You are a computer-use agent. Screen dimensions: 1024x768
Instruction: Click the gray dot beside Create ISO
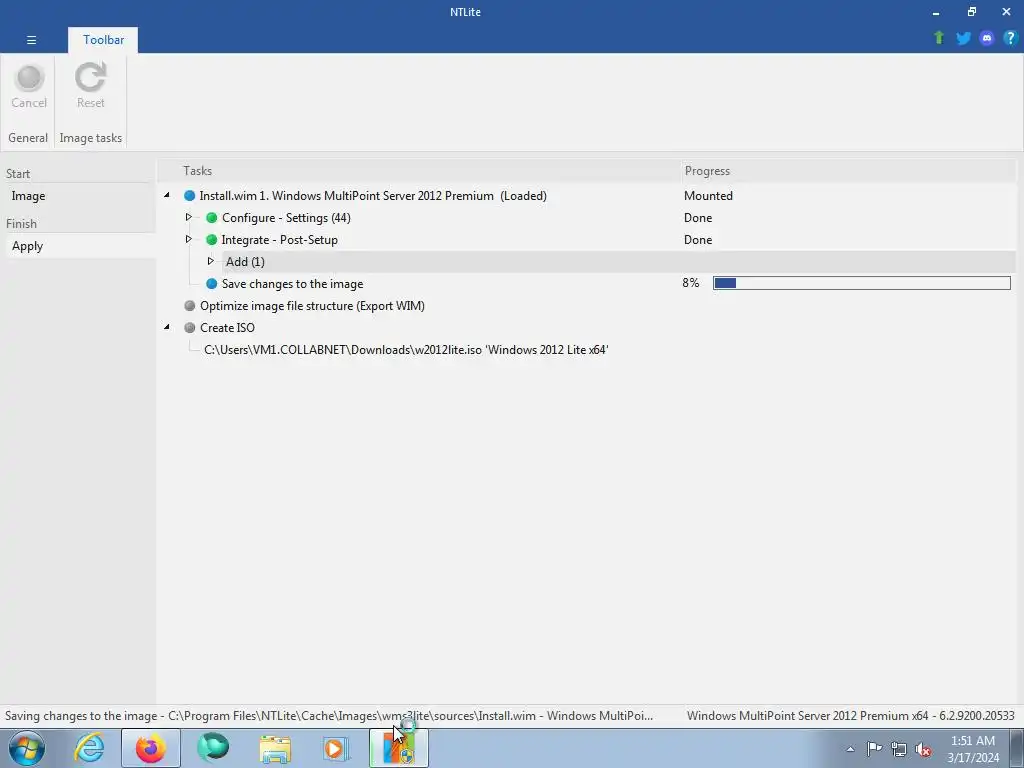[190, 328]
